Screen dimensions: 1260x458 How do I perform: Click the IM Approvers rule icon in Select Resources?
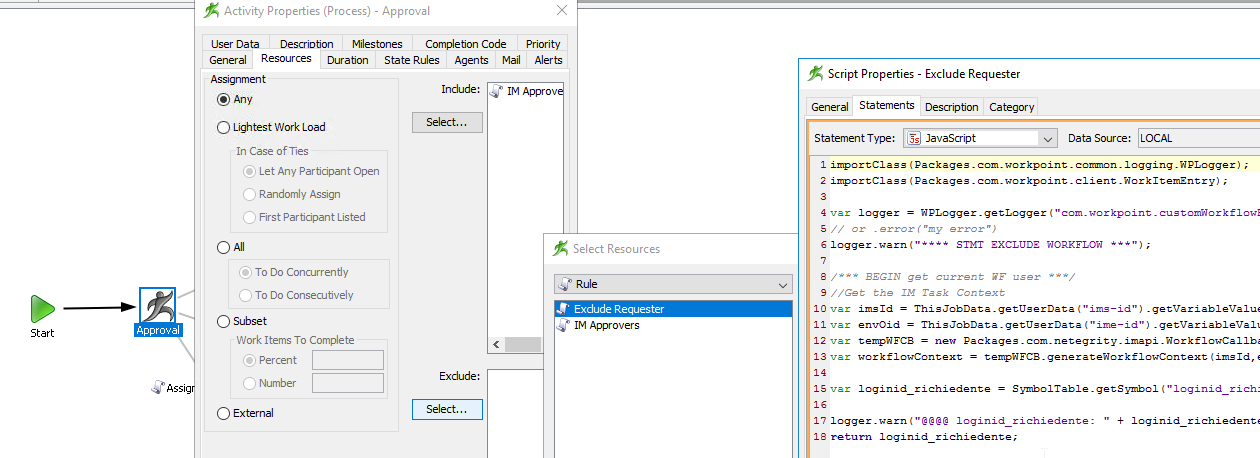pyautogui.click(x=563, y=325)
